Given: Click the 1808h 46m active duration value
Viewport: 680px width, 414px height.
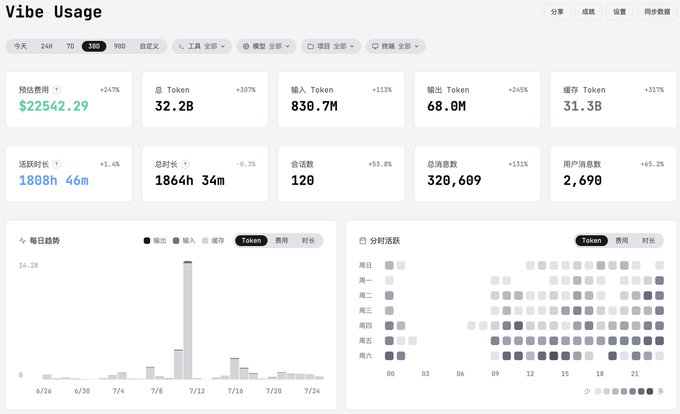Looking at the screenshot, I should point(53,180).
